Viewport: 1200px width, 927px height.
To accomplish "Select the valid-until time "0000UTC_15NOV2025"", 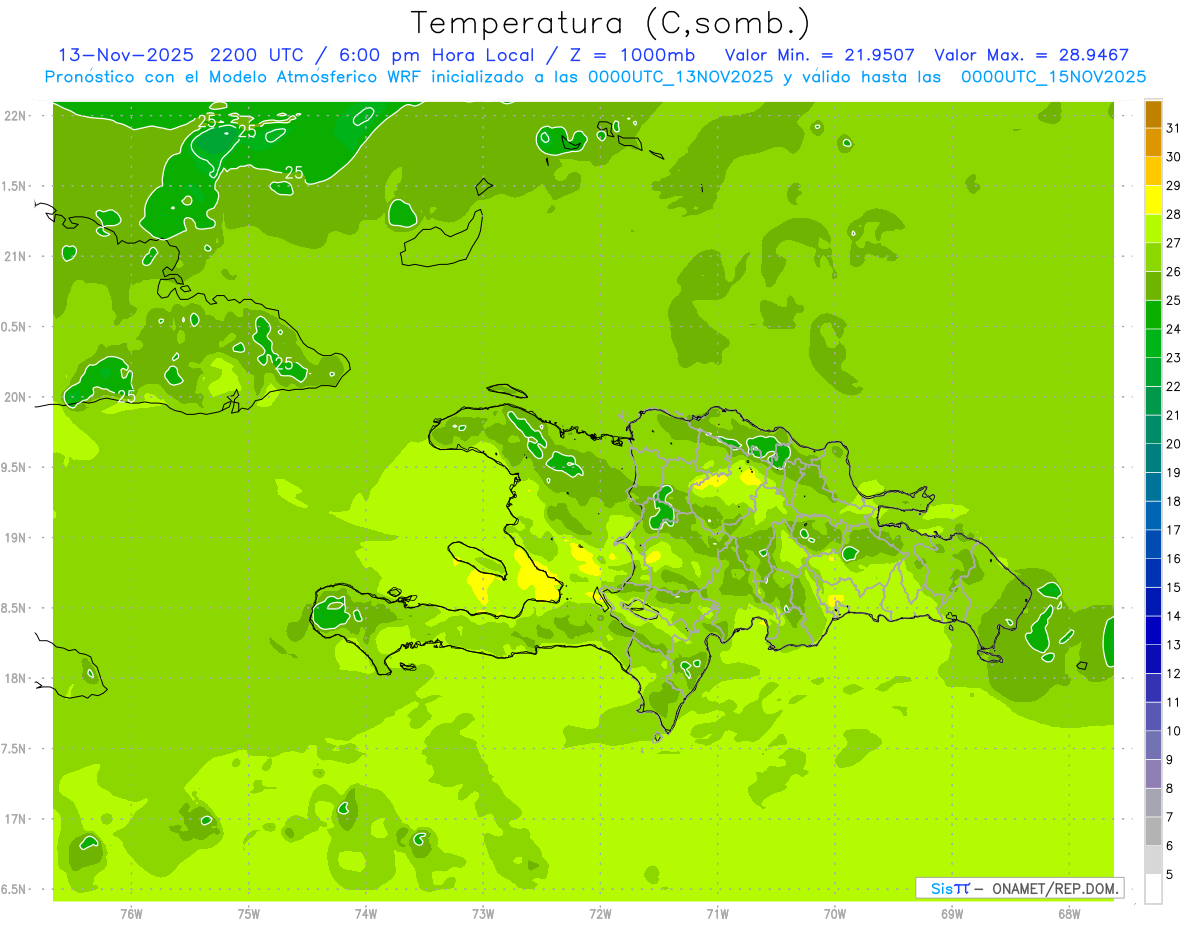I will pyautogui.click(x=1053, y=77).
